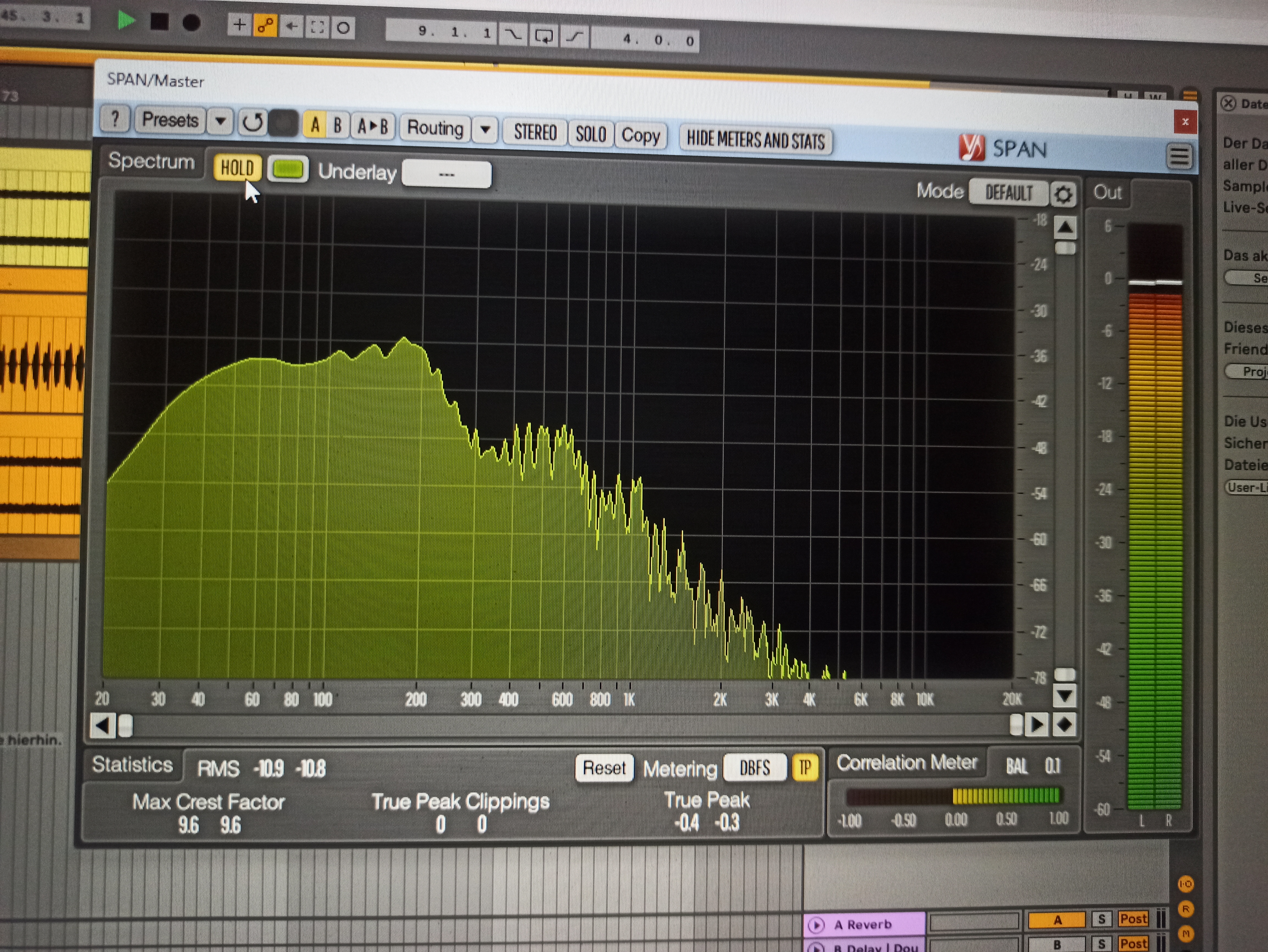Click the loop start position field 9.1.1
The width and height of the screenshot is (1268, 952).
pos(441,32)
